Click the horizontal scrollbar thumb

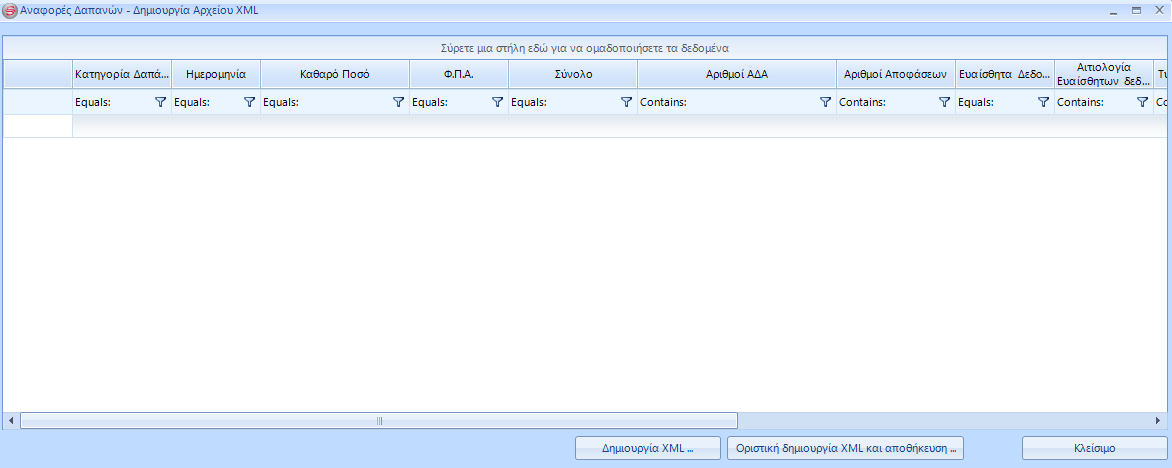tap(379, 421)
